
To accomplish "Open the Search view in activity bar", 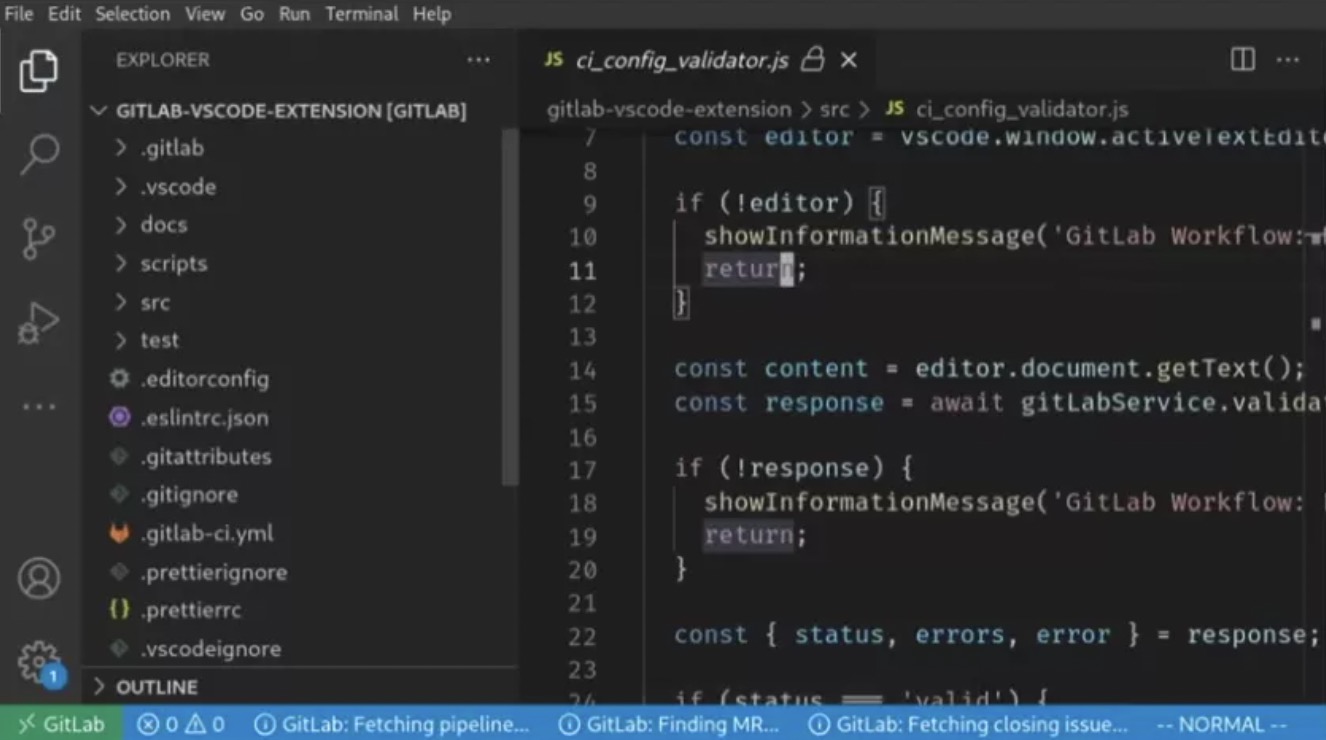I will tap(38, 154).
